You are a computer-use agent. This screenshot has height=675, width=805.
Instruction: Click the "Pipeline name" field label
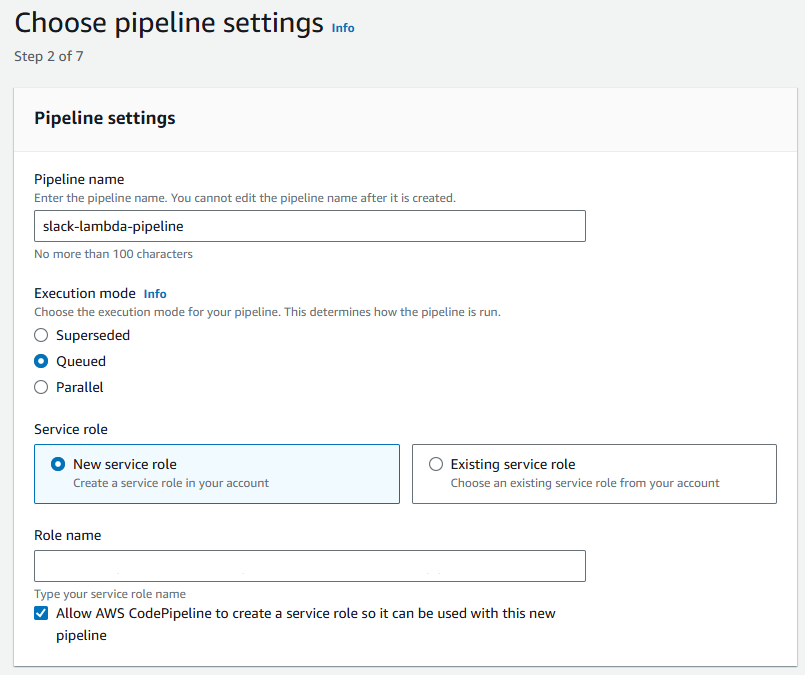[x=79, y=180]
